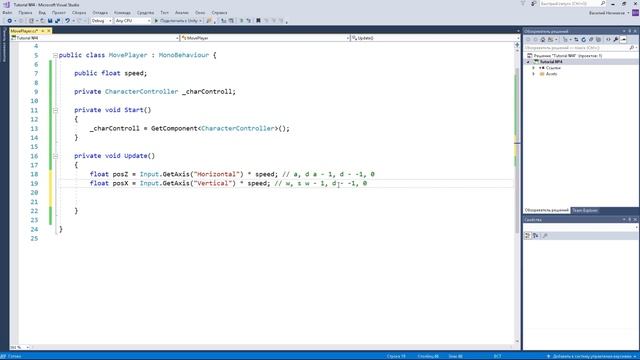Toggle auto-hide pin on Solution Explorer panel
Screen dimensions: 640x360
629,31
